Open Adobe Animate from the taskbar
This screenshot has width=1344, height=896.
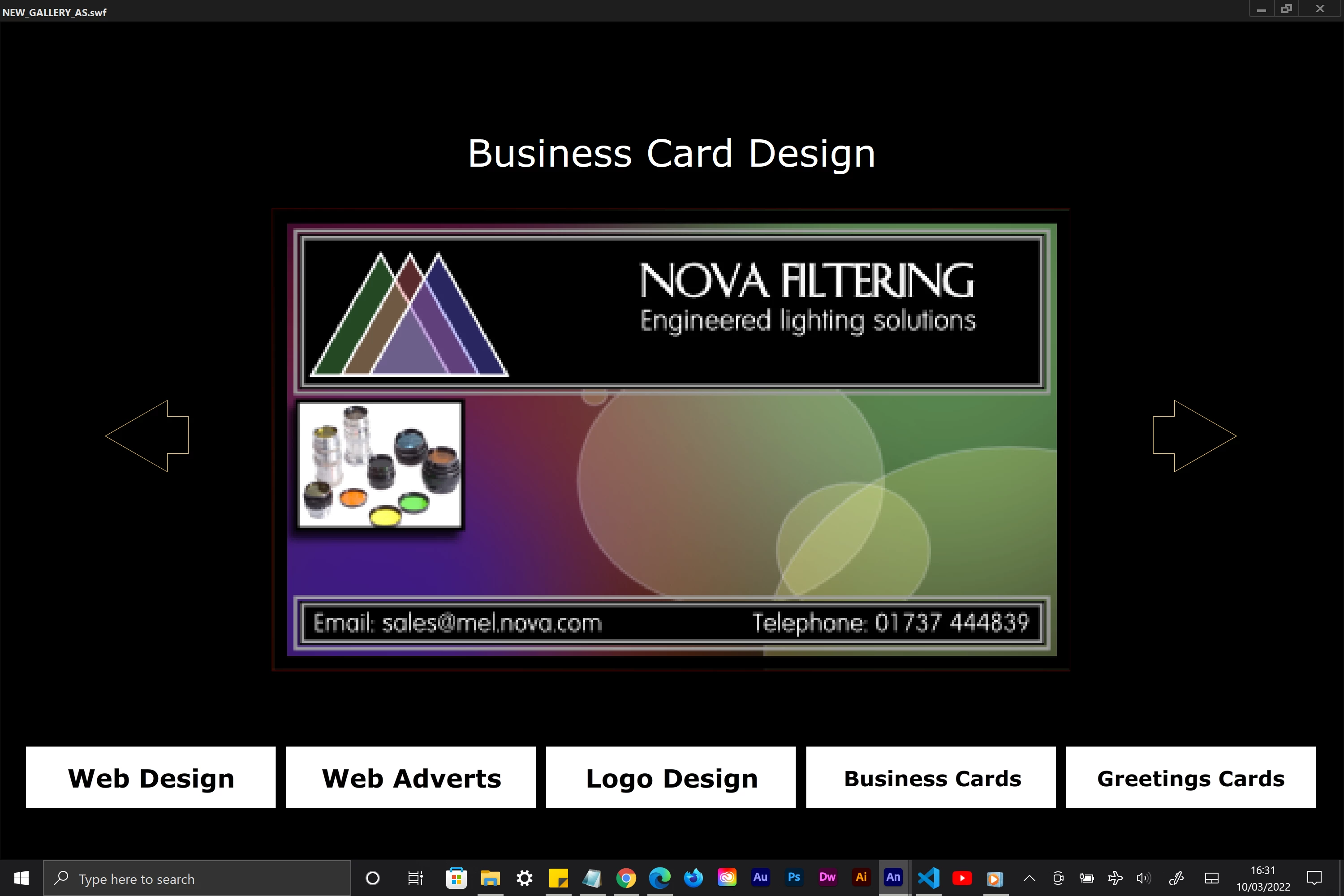click(893, 878)
